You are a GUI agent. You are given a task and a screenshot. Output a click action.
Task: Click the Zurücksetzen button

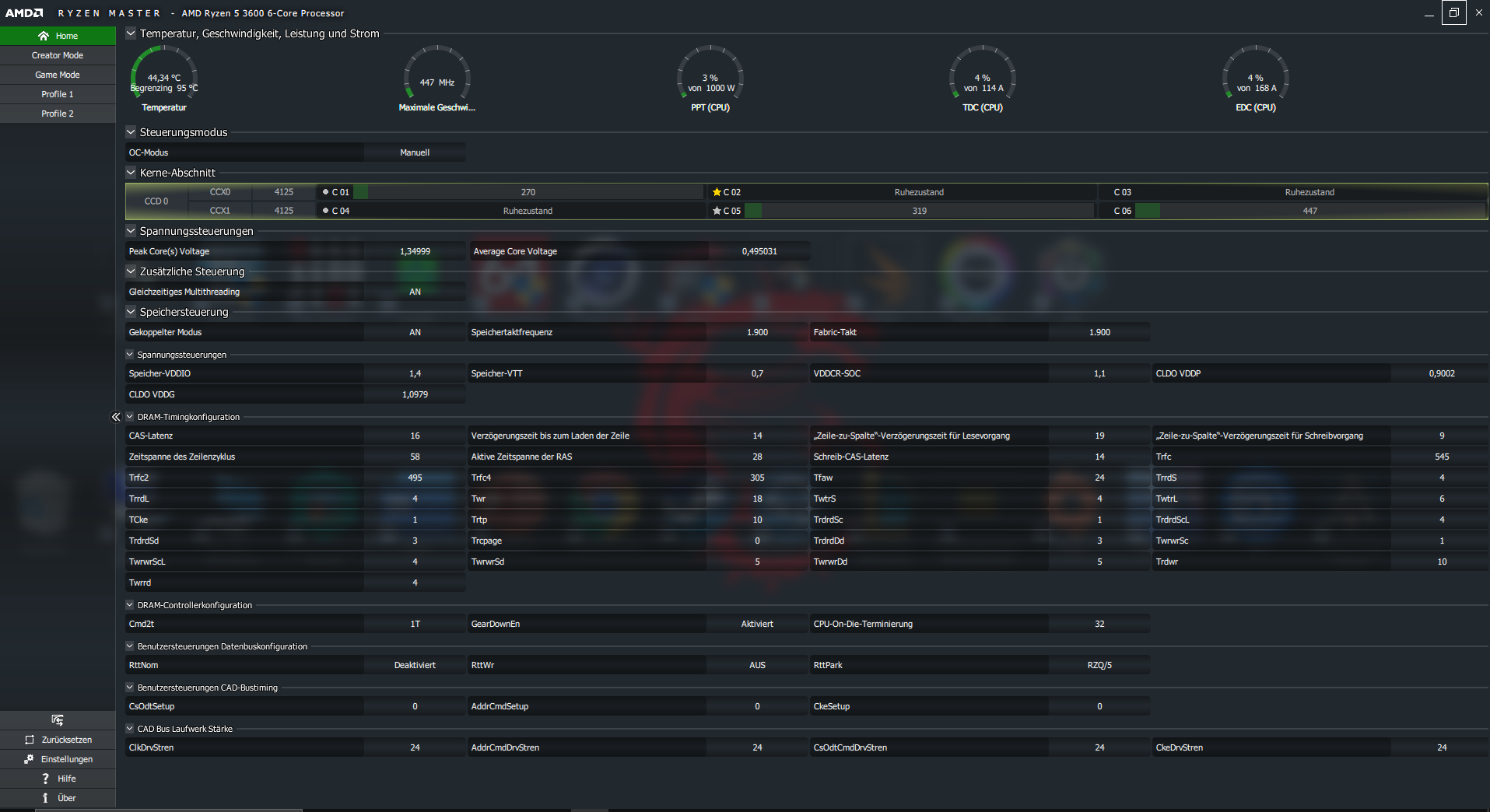click(58, 740)
